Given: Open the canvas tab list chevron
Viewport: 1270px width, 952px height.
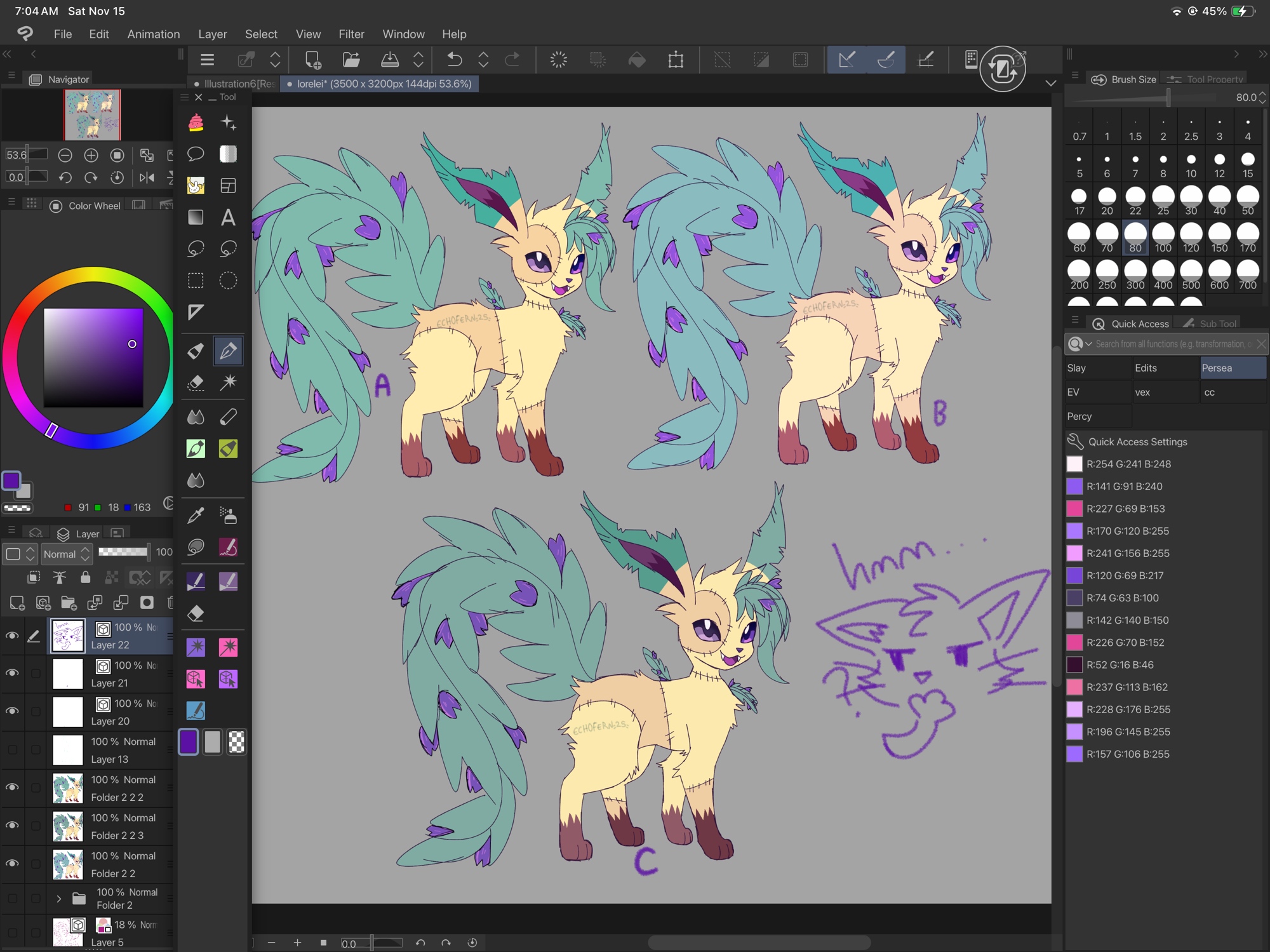Looking at the screenshot, I should (1051, 83).
